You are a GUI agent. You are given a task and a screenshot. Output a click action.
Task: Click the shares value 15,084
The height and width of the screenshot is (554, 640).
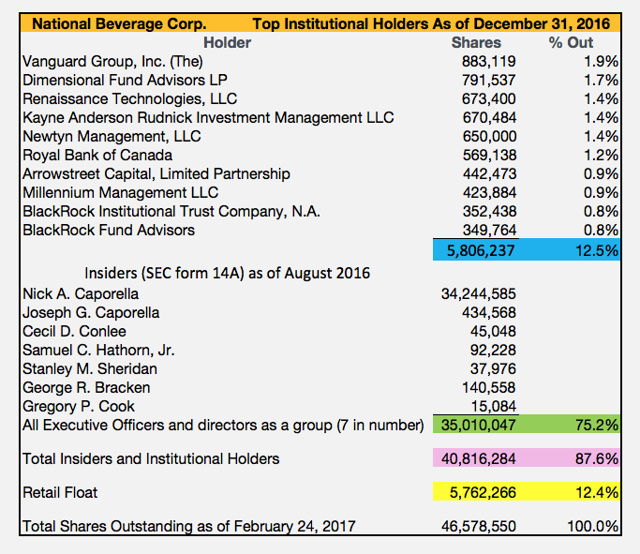pyautogui.click(x=493, y=407)
